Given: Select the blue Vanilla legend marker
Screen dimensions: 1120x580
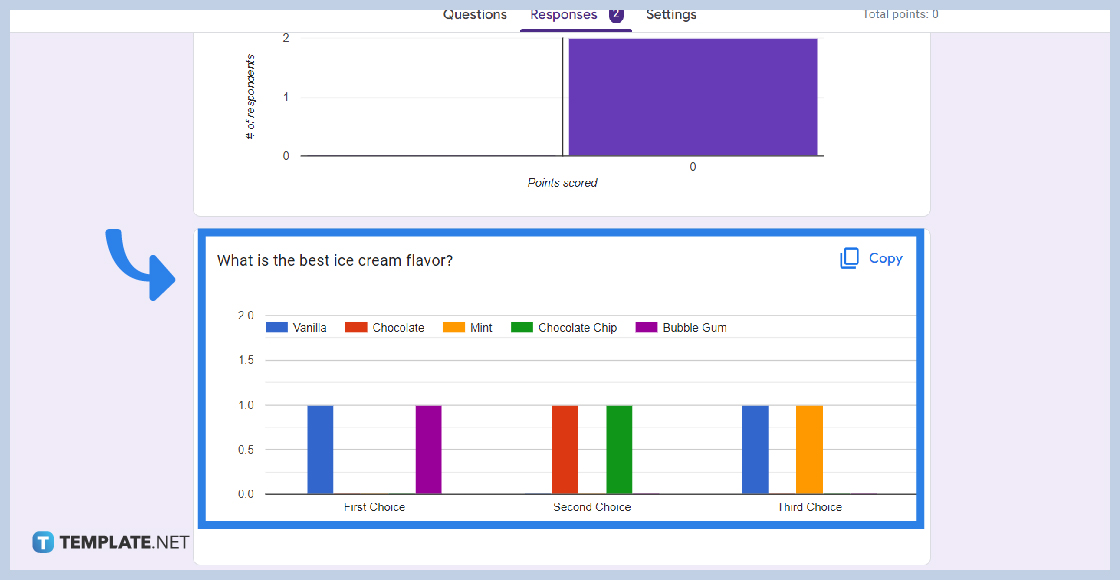Looking at the screenshot, I should [277, 328].
